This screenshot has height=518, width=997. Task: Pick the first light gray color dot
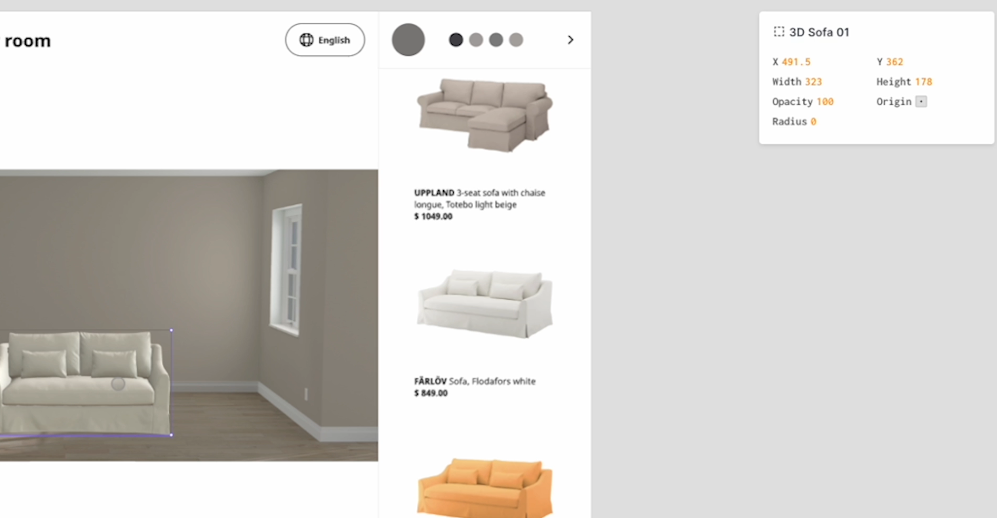tap(476, 40)
